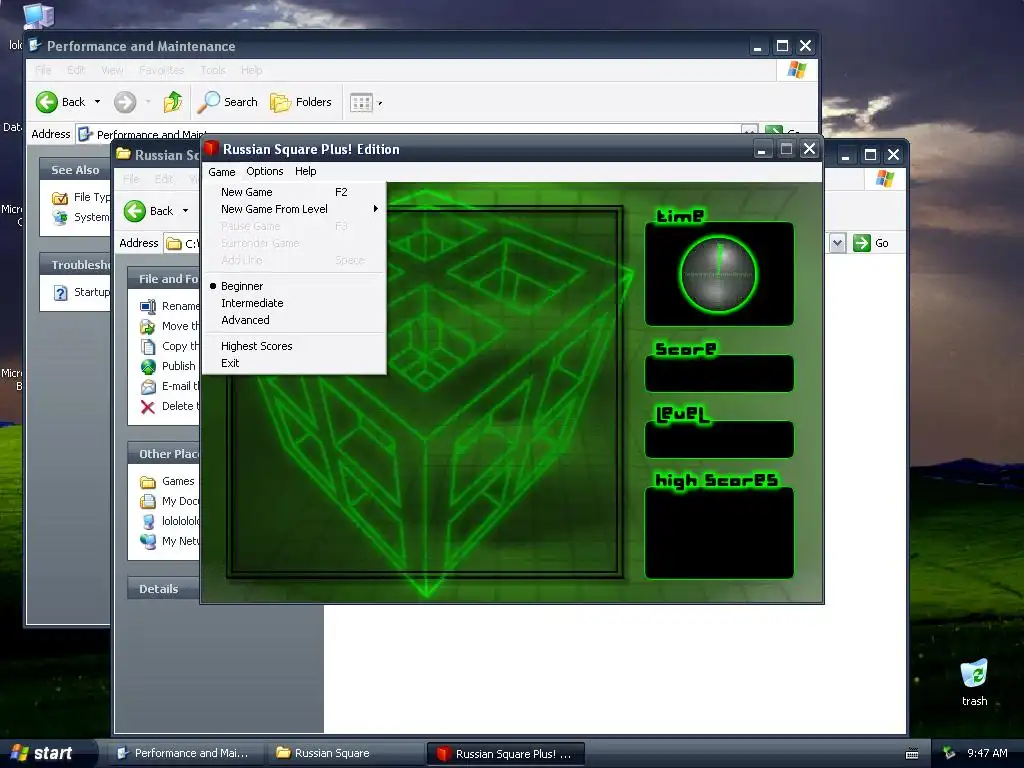This screenshot has width=1024, height=768.
Task: Open the New Game From Level submenu
Action: [295, 209]
